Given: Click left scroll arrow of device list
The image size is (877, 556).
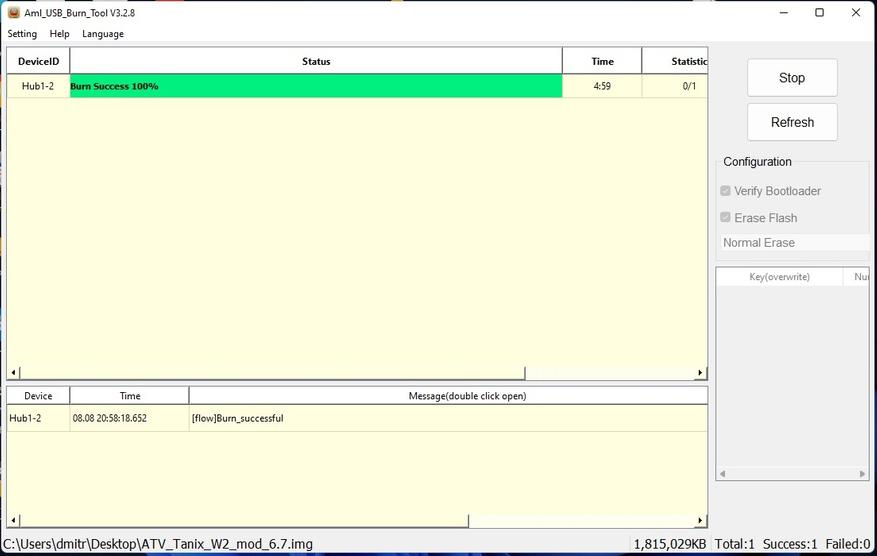Looking at the screenshot, I should [13, 373].
